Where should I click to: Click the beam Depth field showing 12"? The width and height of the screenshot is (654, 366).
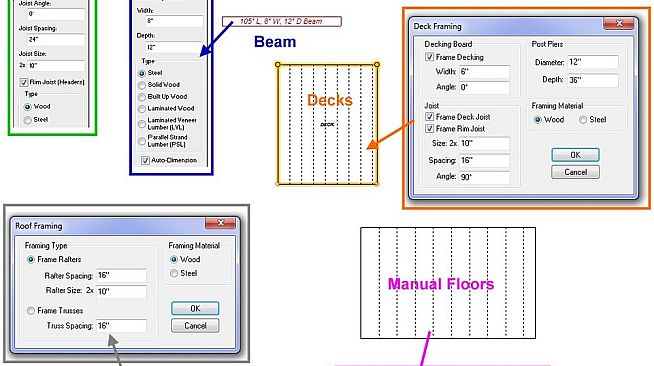(x=174, y=47)
